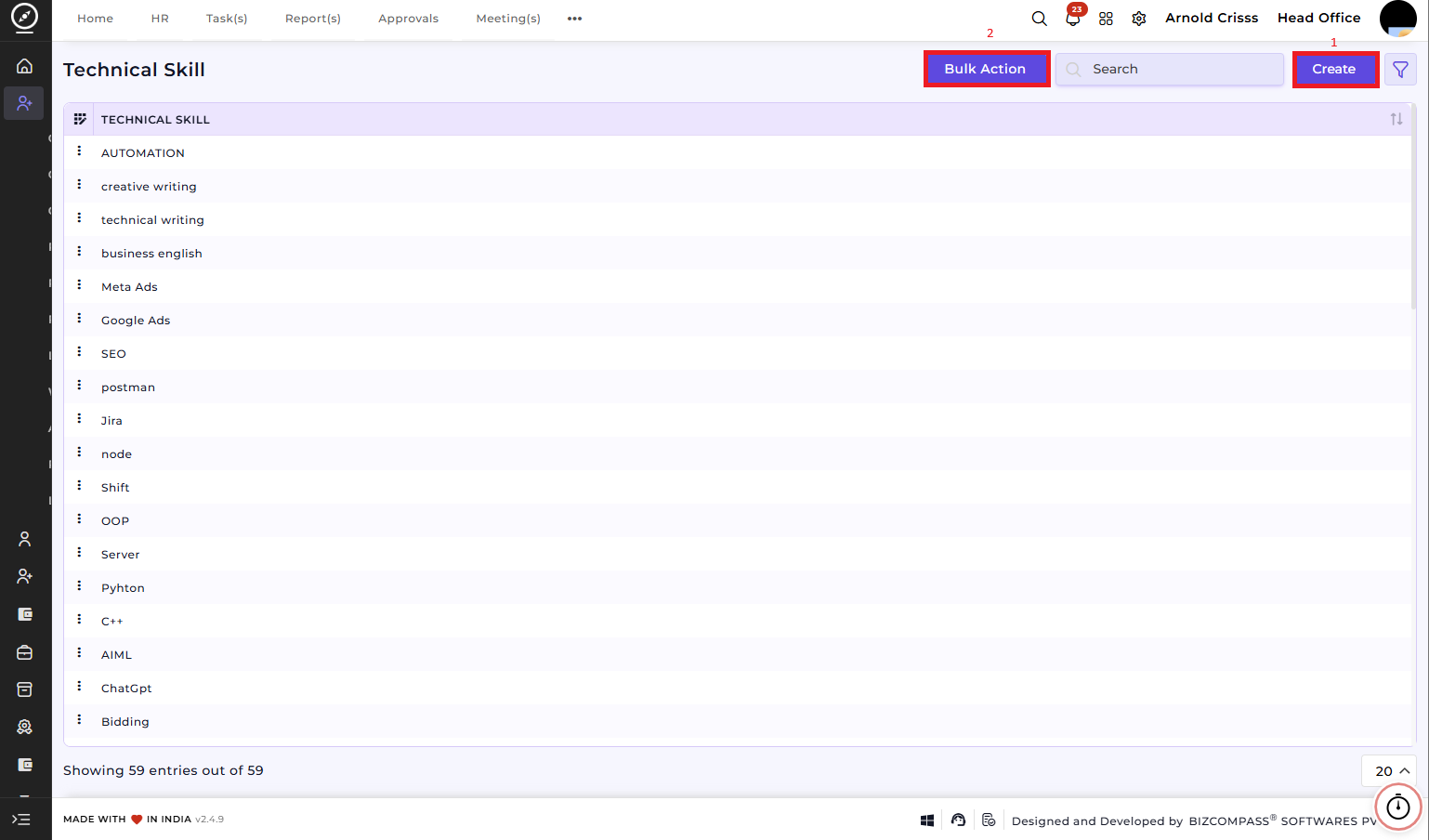Expand the sidebar using the menu toggle icon

[x=21, y=820]
